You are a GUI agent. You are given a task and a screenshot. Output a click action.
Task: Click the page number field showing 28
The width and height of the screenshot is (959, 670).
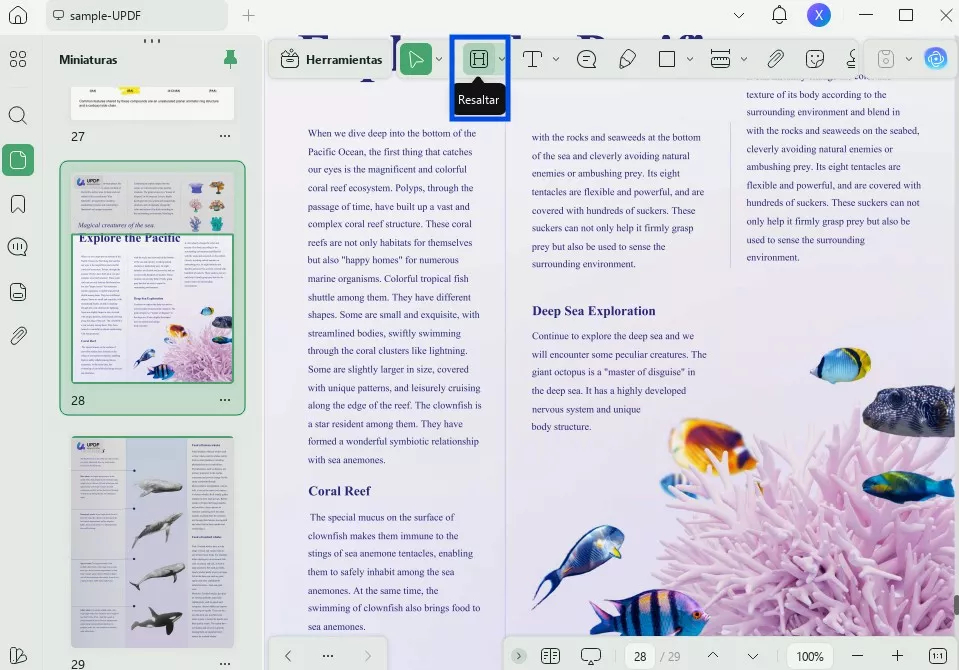point(640,657)
